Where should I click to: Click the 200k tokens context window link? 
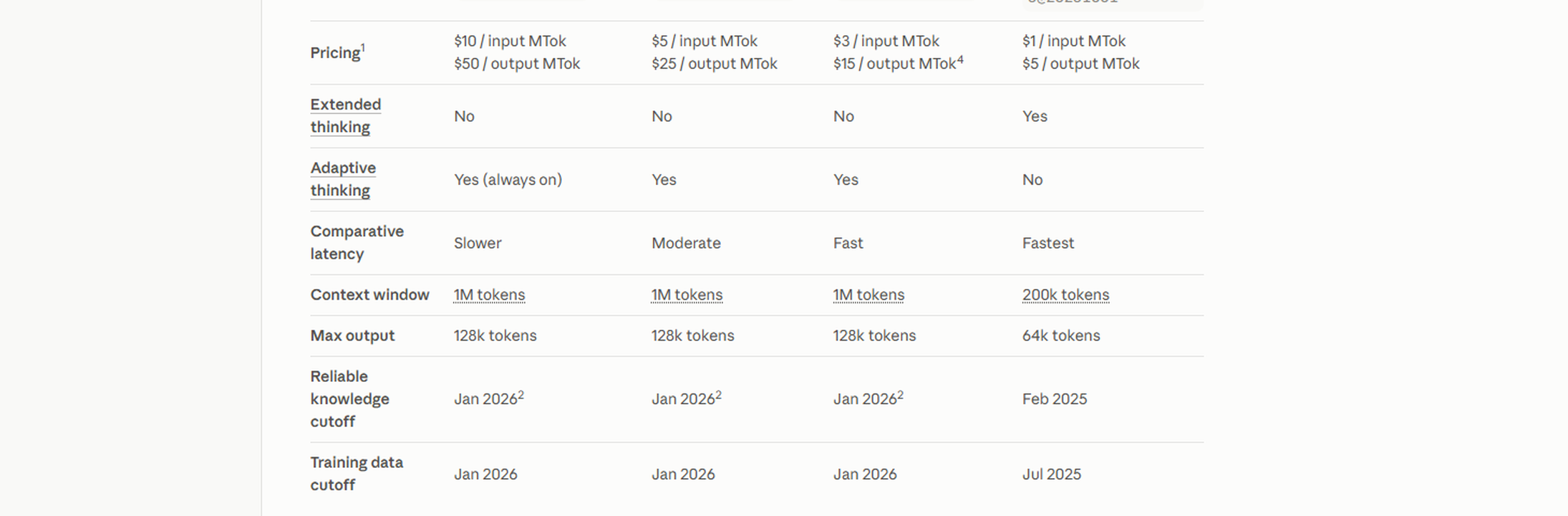(1065, 295)
